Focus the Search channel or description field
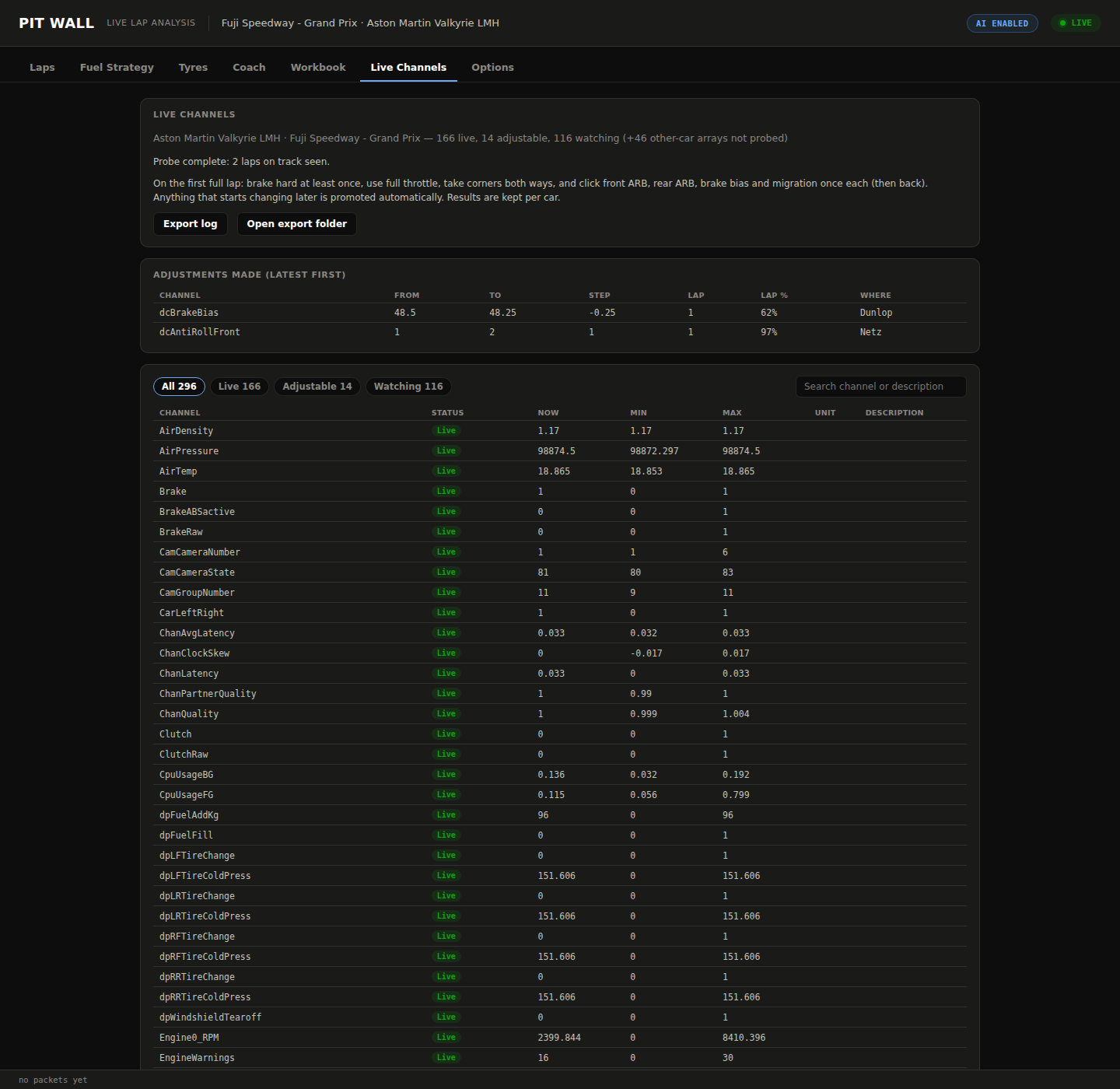Viewport: 1120px width, 1089px height. click(x=880, y=387)
